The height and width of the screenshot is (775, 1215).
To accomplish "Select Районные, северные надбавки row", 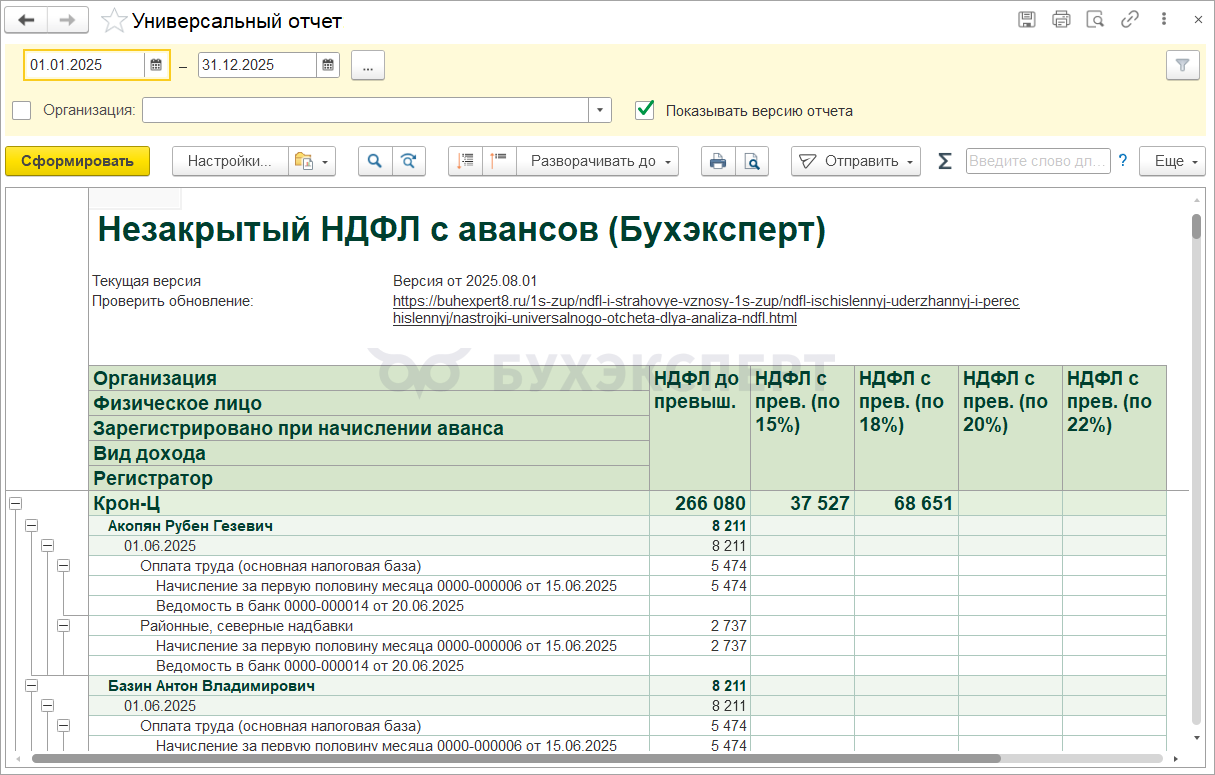I will click(369, 626).
